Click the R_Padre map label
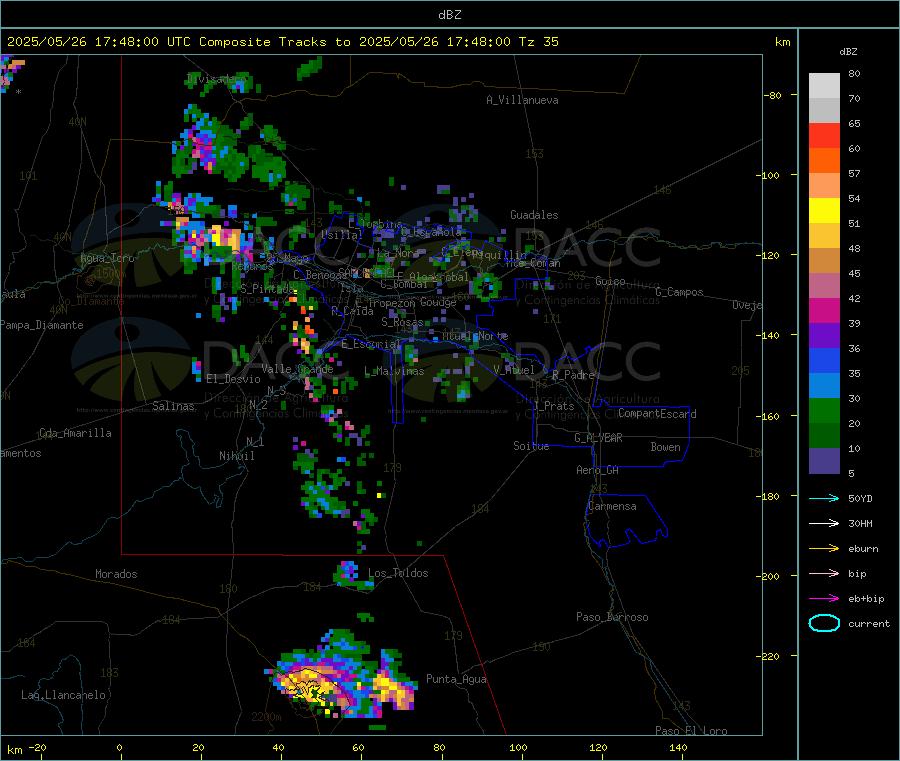The width and height of the screenshot is (900, 761). click(x=573, y=375)
